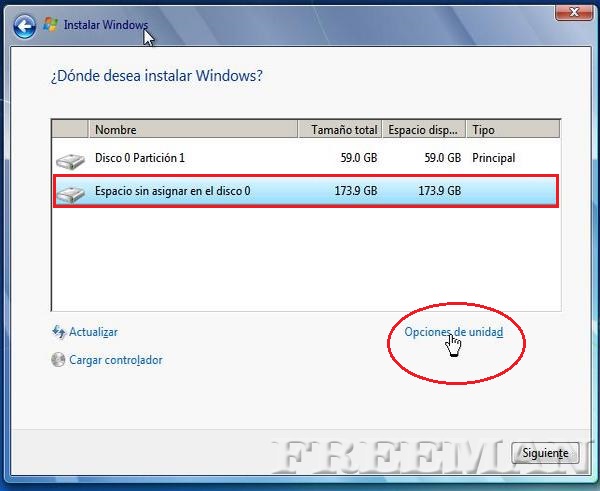Viewport: 600px width, 491px height.
Task: Sort by the Nombre column header
Action: [x=193, y=129]
